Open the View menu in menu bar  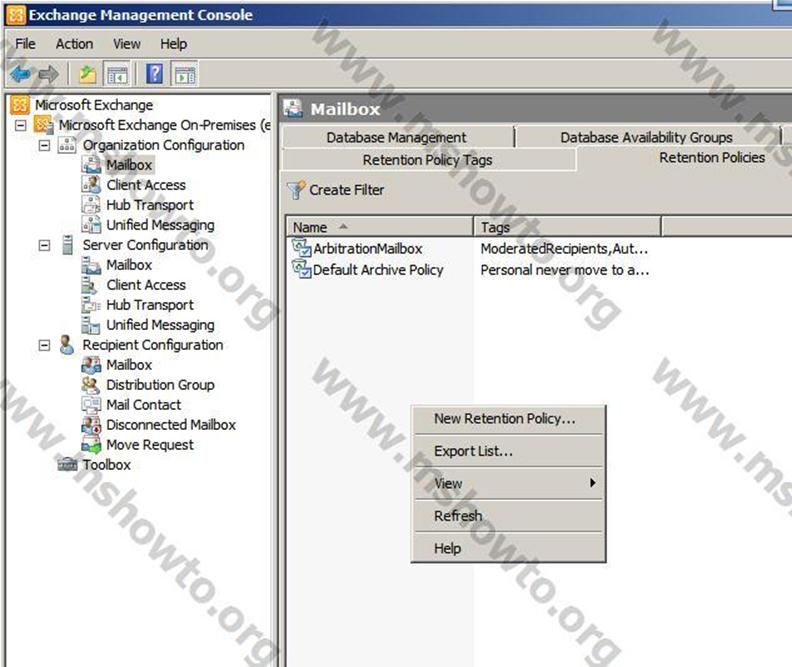[x=127, y=44]
